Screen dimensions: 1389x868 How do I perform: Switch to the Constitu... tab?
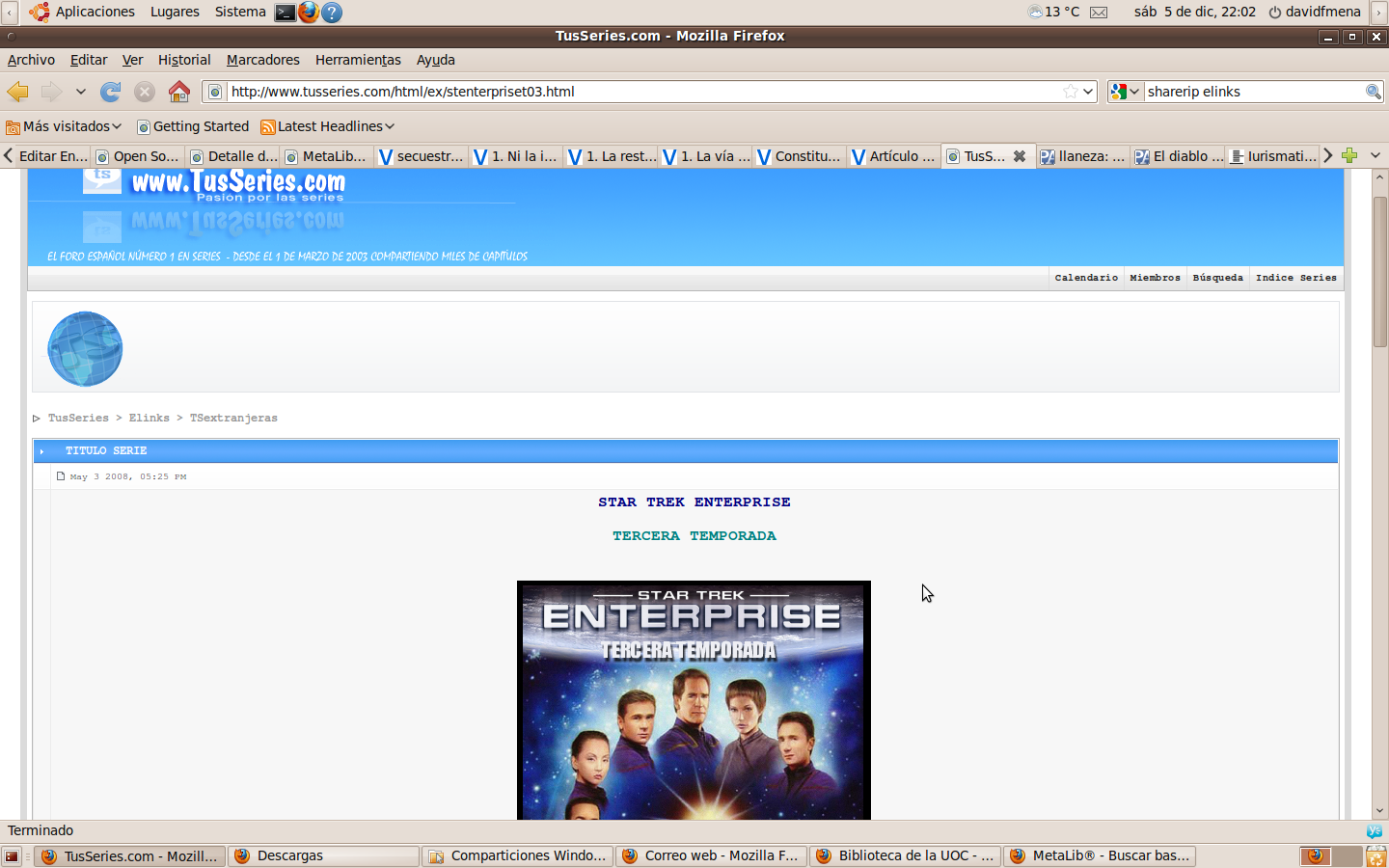tap(801, 156)
